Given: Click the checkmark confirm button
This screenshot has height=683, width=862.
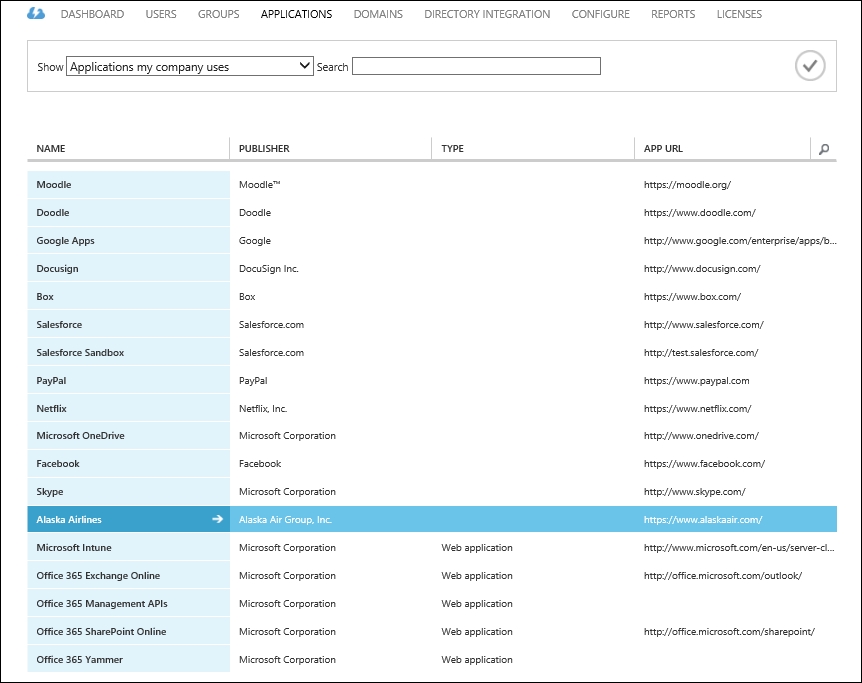Looking at the screenshot, I should click(x=810, y=66).
